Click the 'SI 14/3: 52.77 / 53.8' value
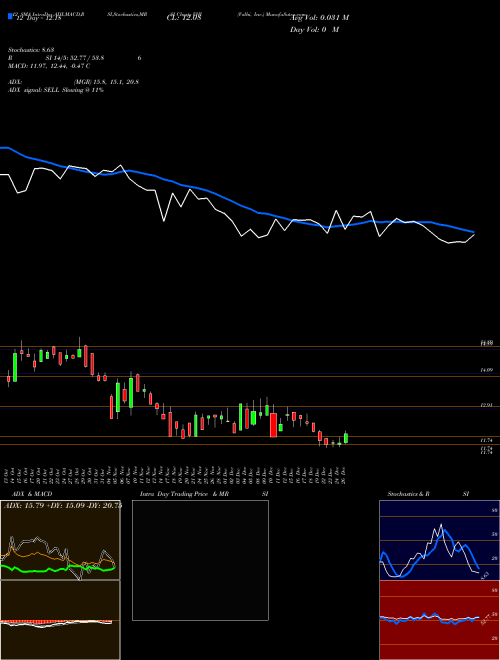 (x=75, y=58)
